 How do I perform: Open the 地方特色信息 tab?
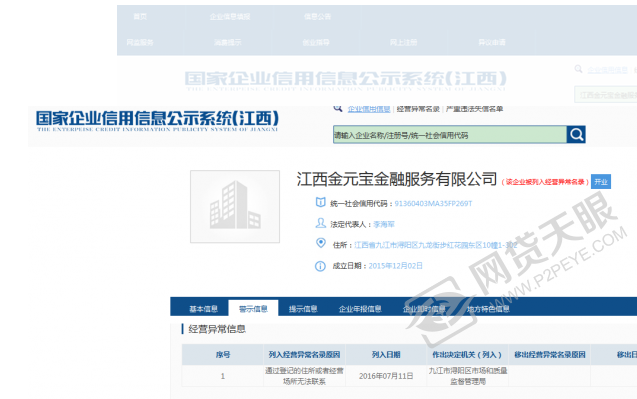click(x=488, y=309)
